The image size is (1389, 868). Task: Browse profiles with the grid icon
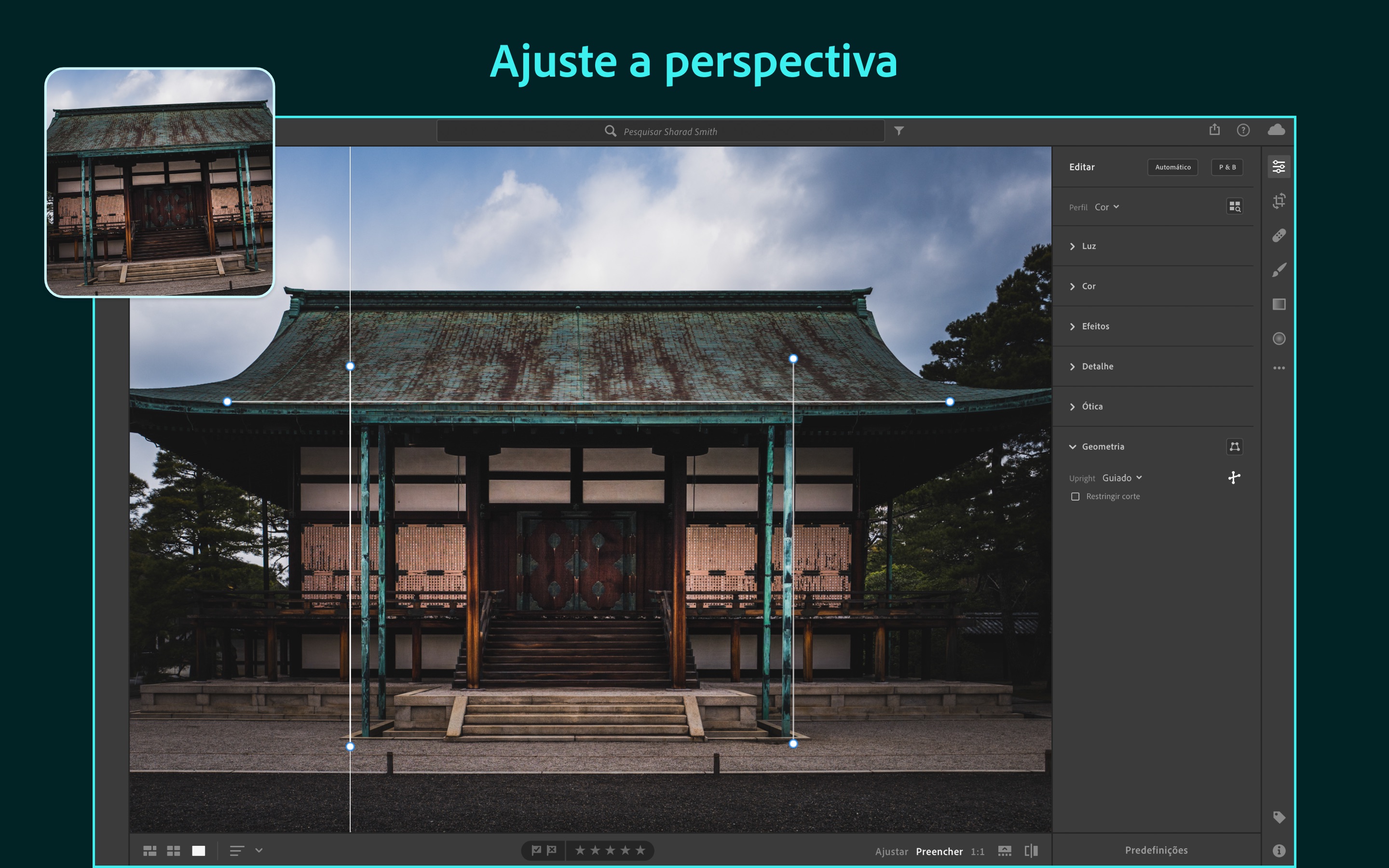[x=1234, y=207]
